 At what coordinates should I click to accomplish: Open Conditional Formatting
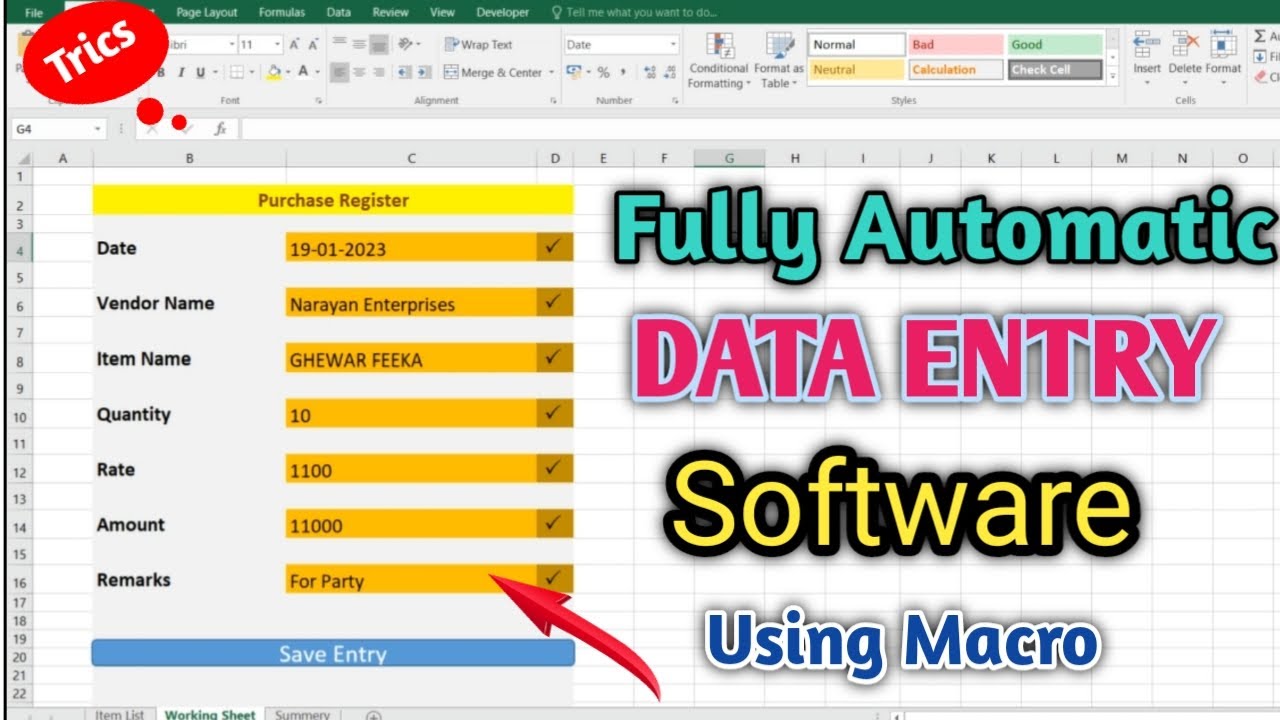pos(718,60)
